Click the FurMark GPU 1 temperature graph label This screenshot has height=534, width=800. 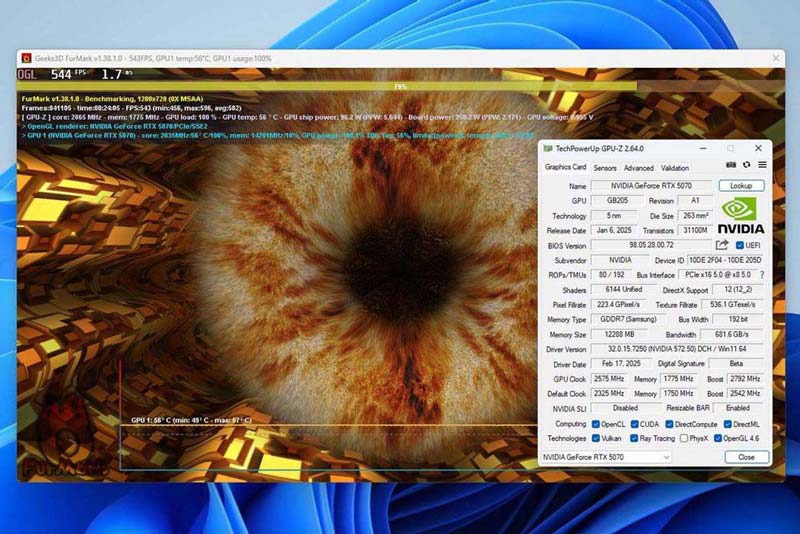click(191, 420)
